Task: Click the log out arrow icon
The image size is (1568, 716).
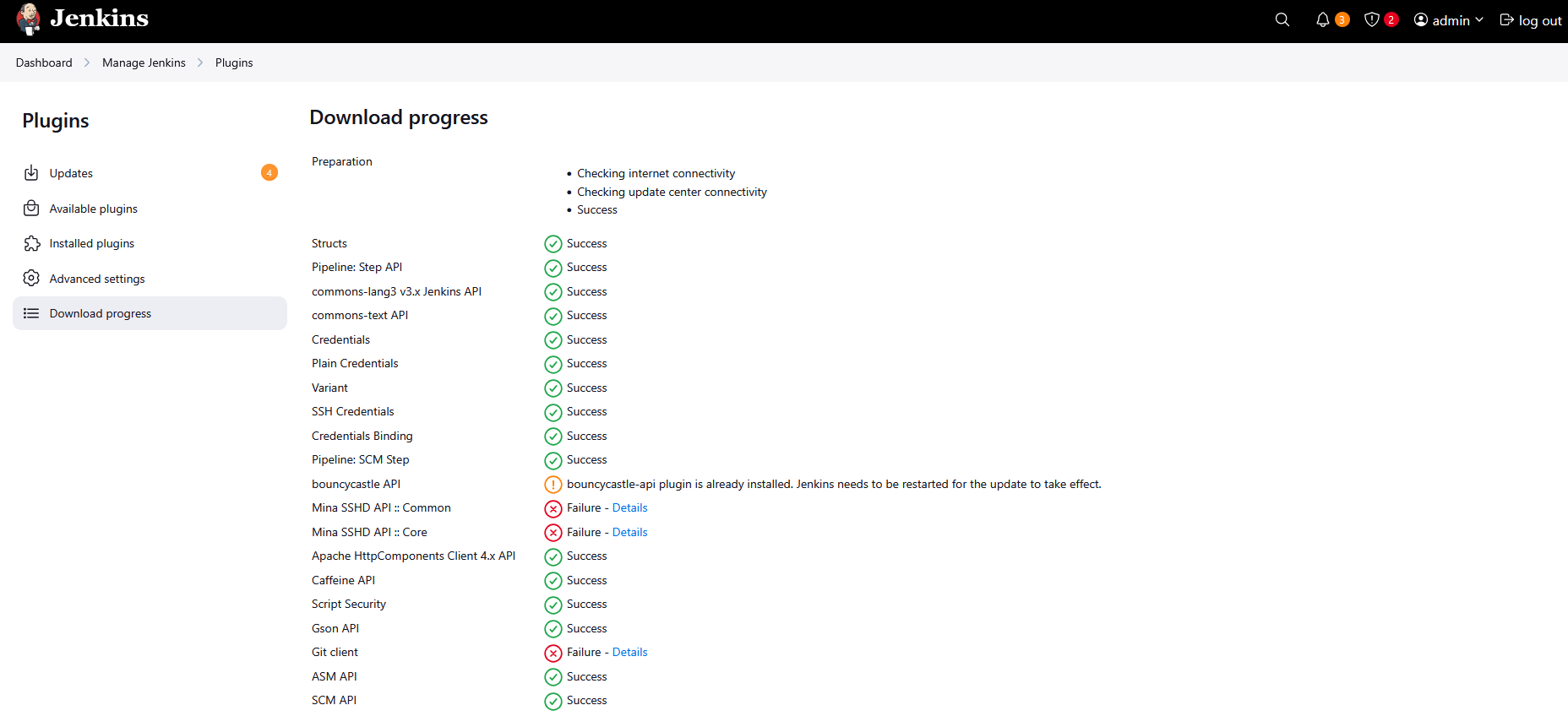Action: coord(1506,19)
